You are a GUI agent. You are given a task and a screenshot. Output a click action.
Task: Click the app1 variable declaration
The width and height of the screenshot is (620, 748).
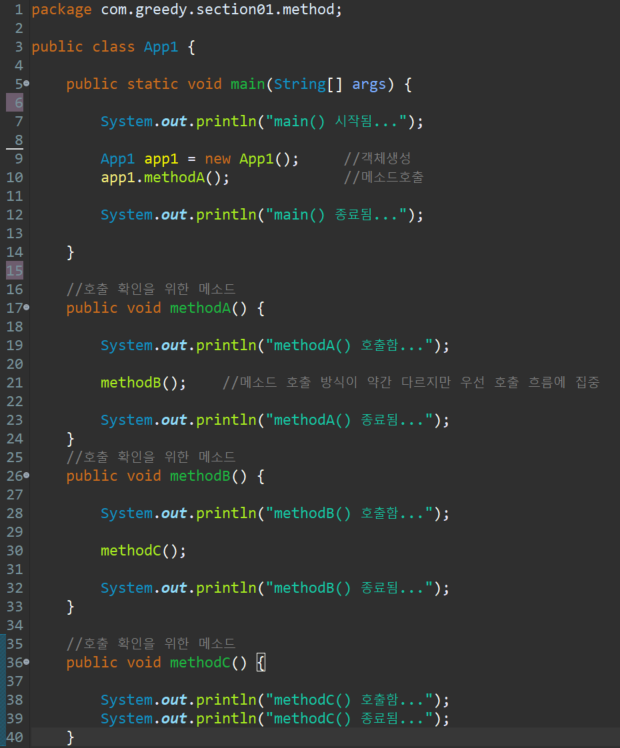pyautogui.click(x=161, y=159)
